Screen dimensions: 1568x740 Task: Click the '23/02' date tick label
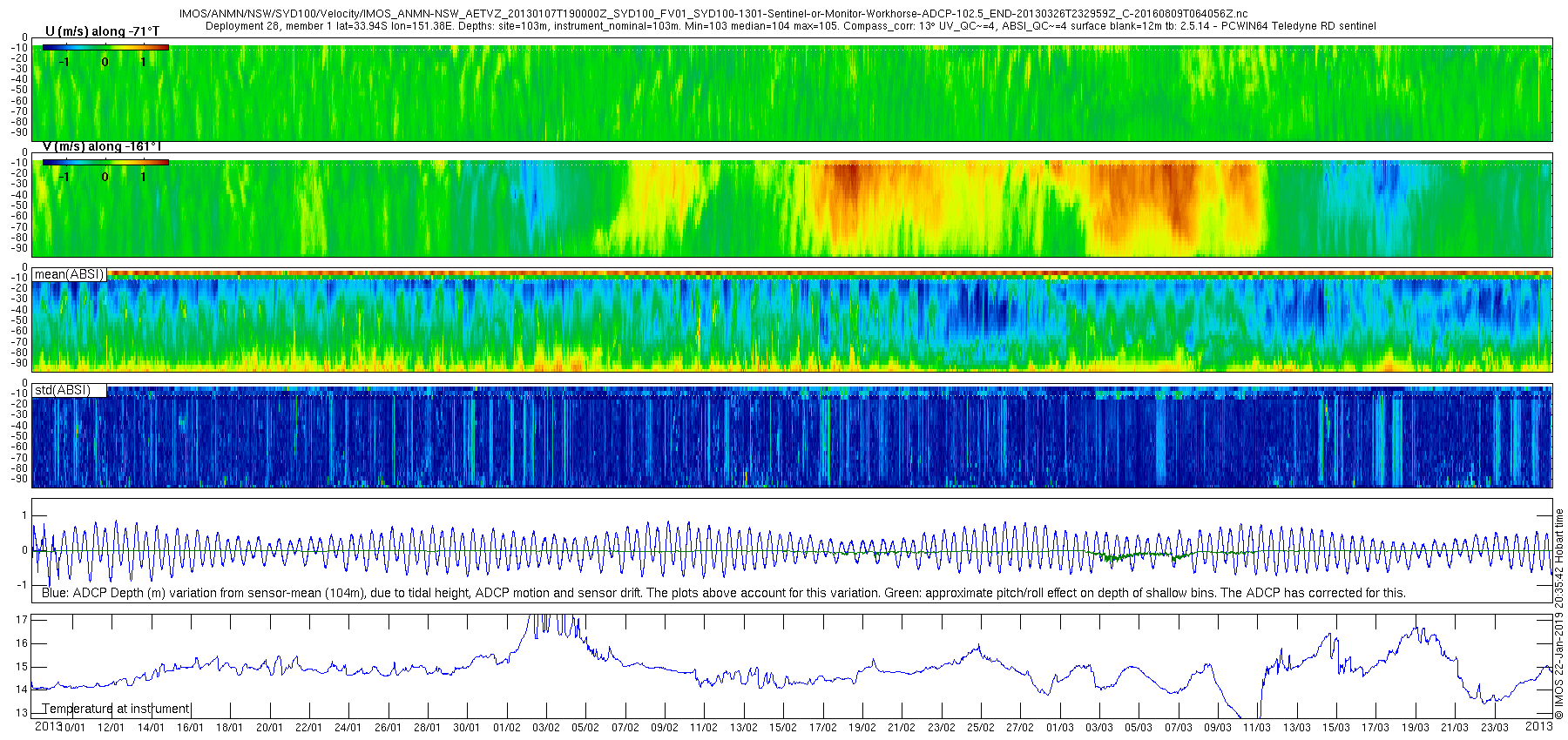point(941,728)
